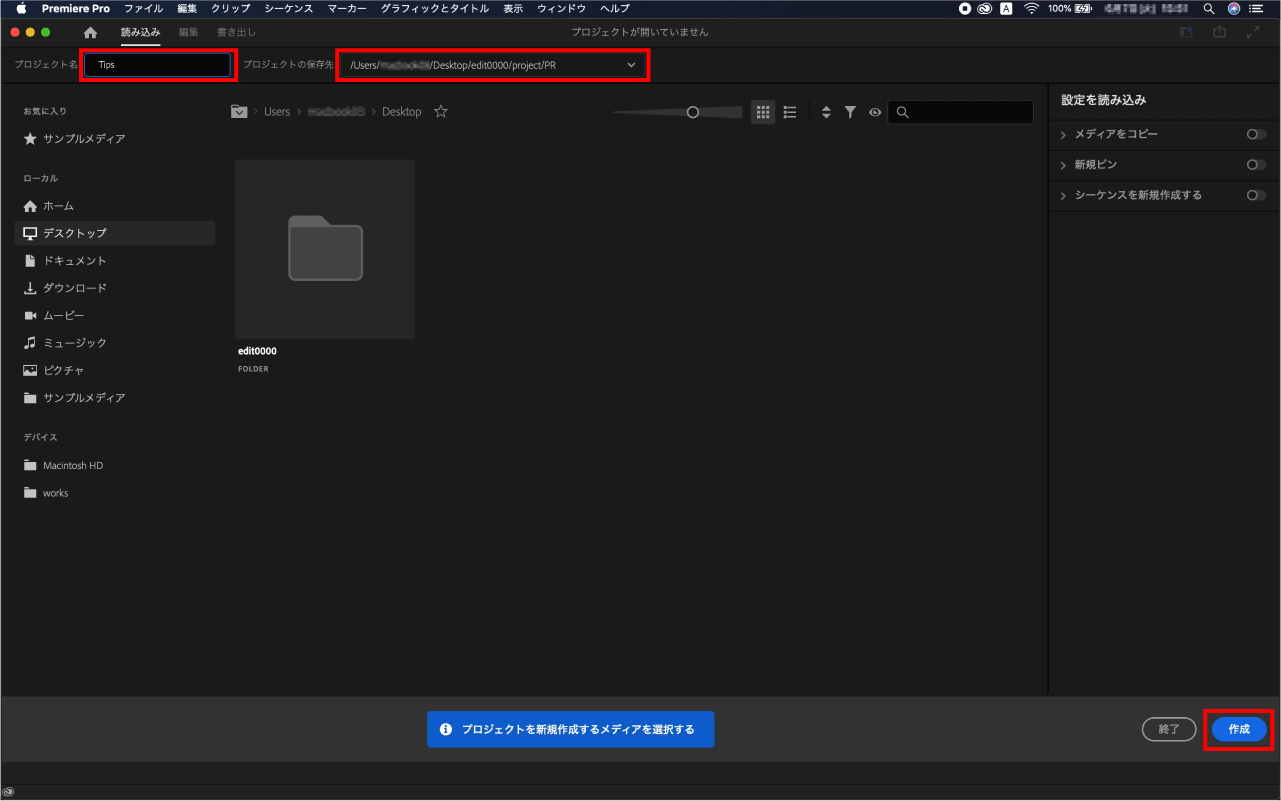Switch to the Import tab
The width and height of the screenshot is (1281, 801).
tap(140, 32)
